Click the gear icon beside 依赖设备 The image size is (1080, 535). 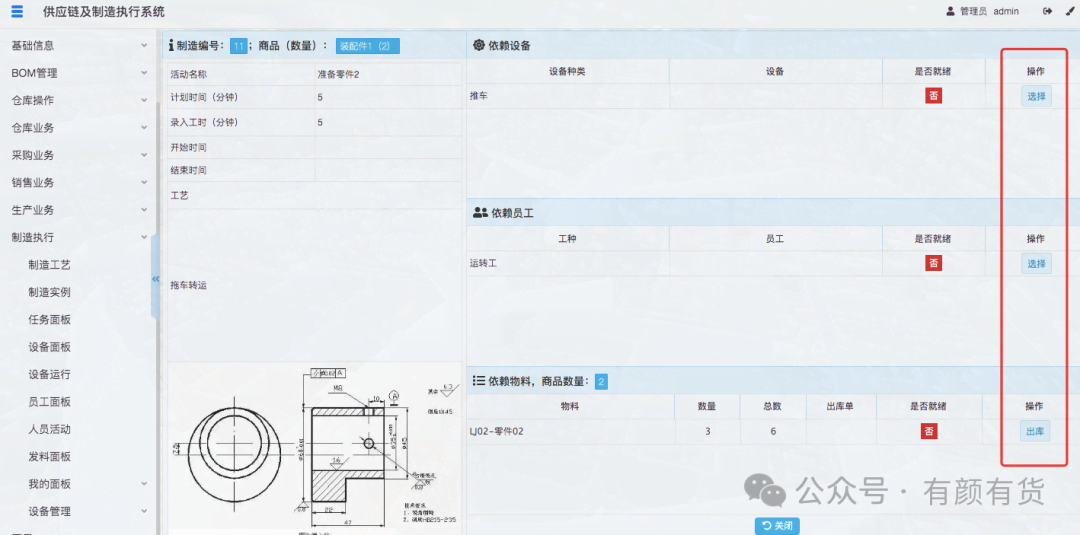click(479, 45)
